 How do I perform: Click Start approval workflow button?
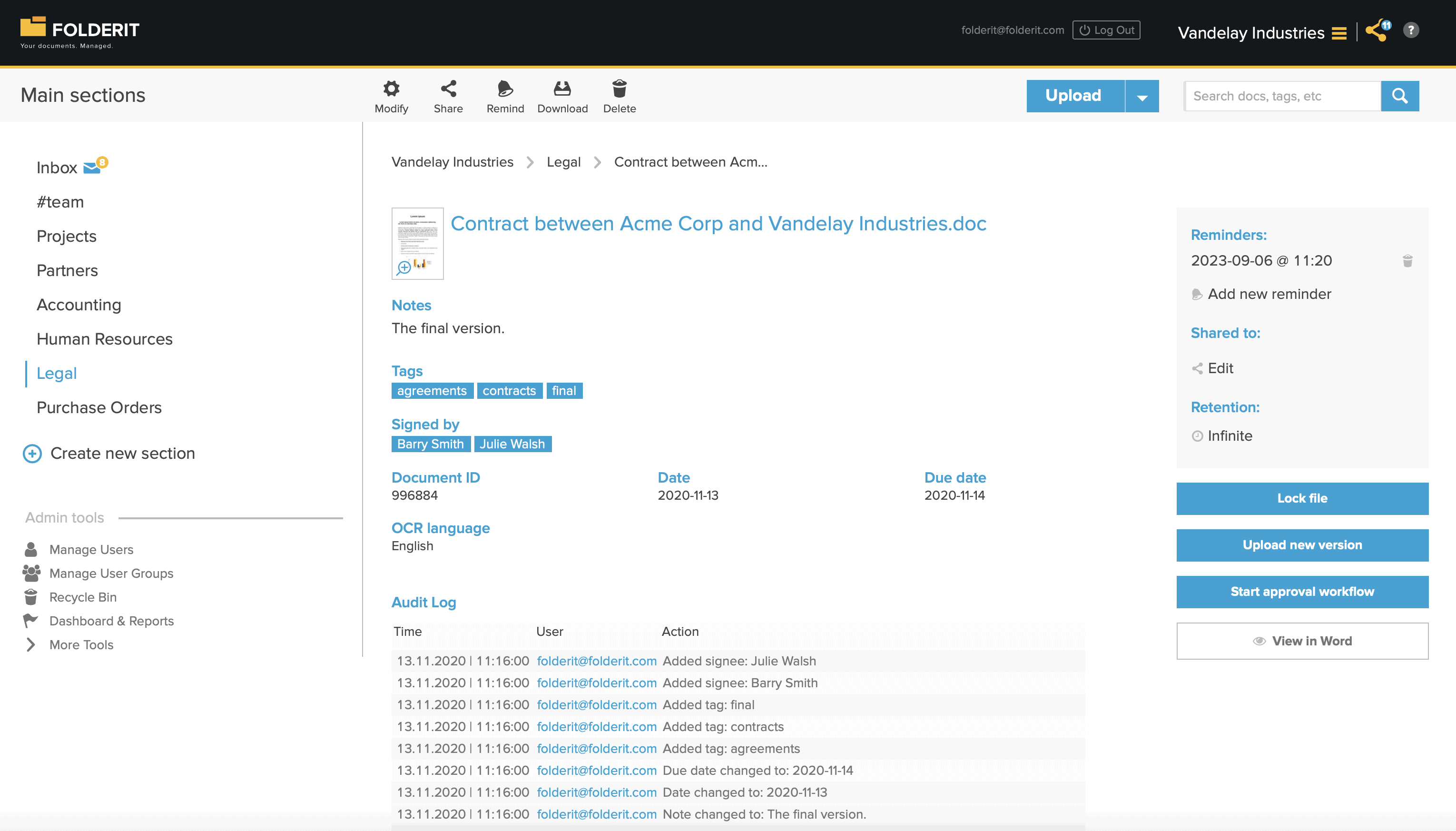(1302, 592)
